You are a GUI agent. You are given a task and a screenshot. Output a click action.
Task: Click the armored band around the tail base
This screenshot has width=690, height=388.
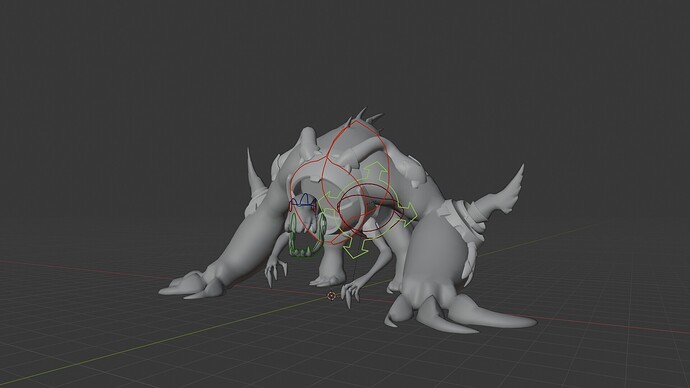tap(462, 220)
